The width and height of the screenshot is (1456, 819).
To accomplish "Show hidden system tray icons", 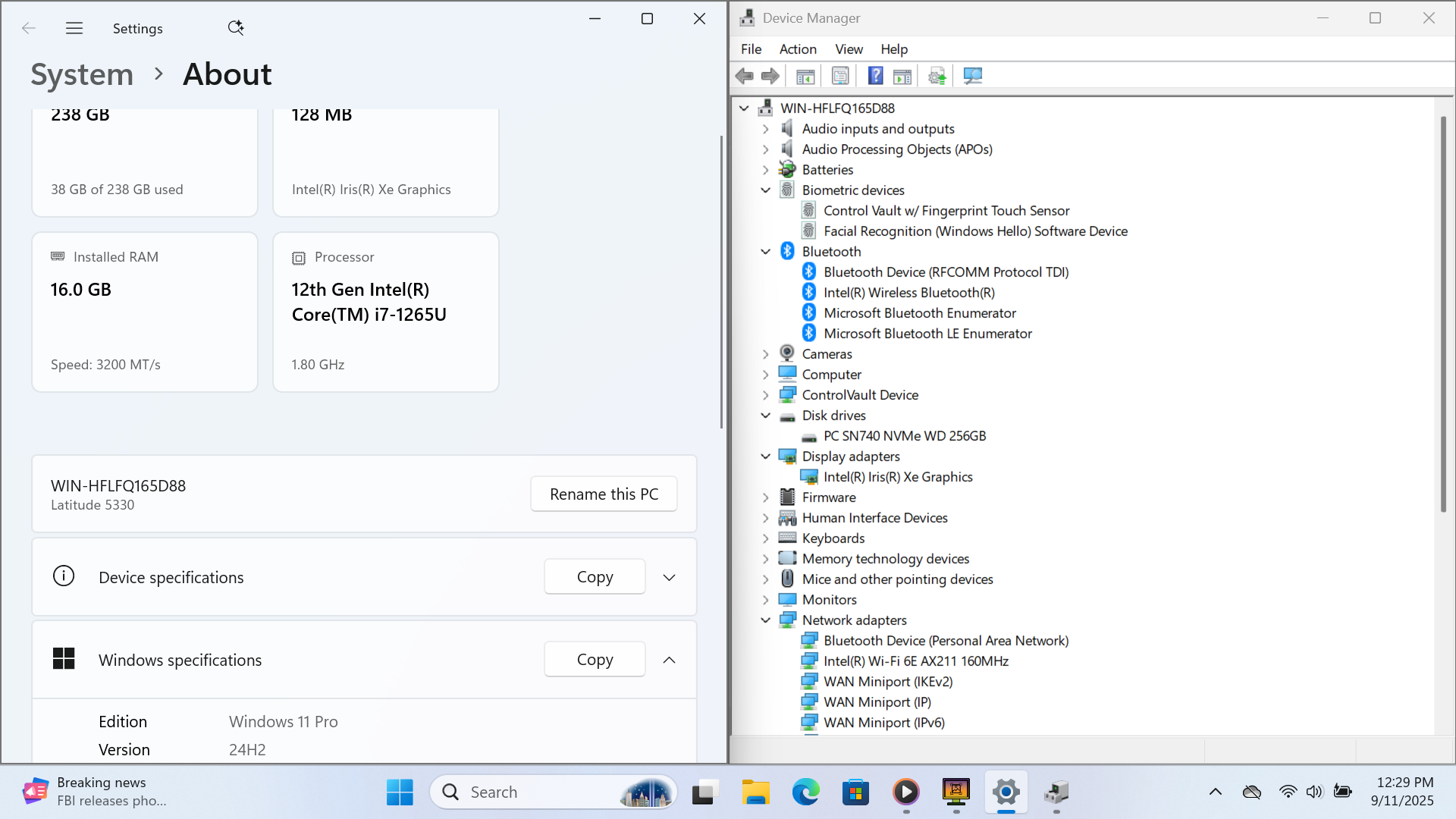I will [1216, 792].
